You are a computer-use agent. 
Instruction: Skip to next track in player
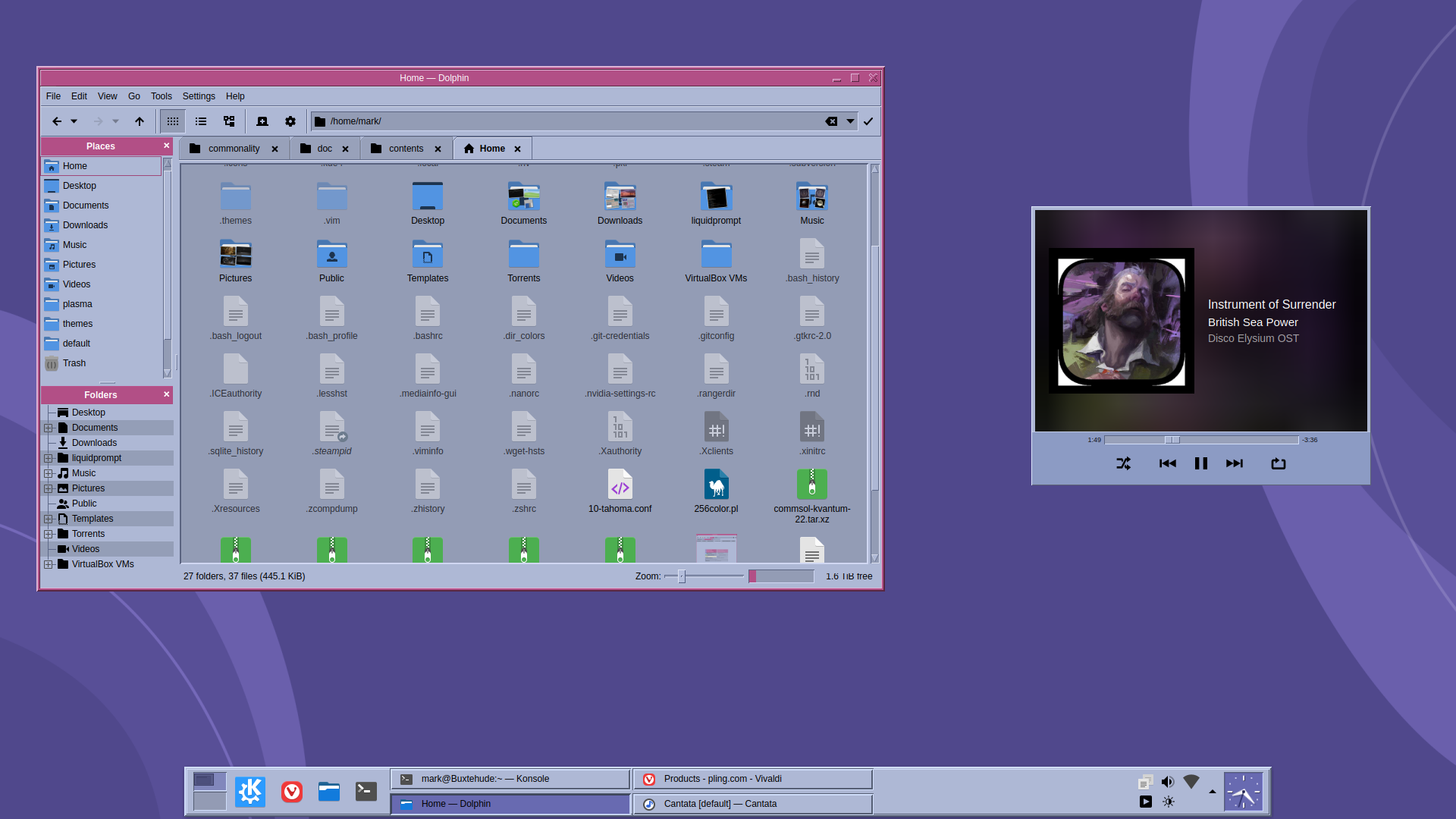1235,463
